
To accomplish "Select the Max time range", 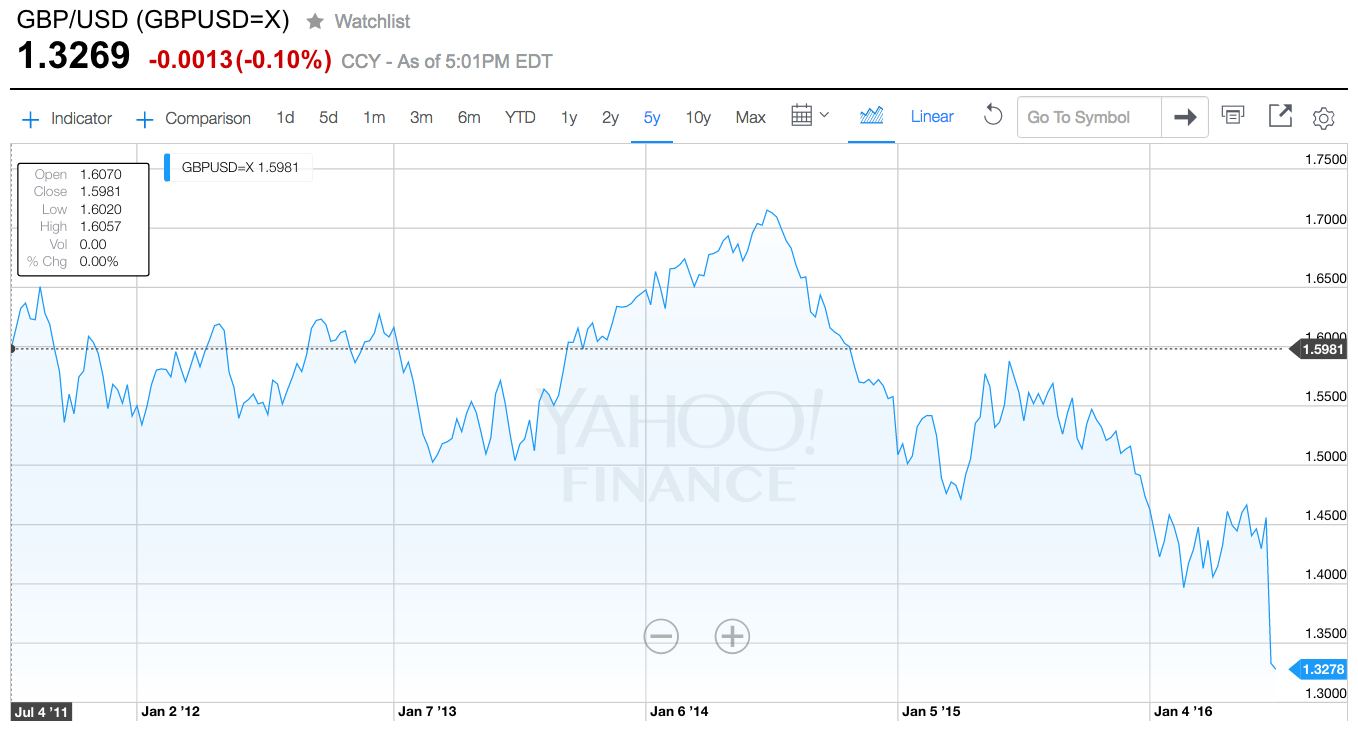I will pyautogui.click(x=751, y=117).
